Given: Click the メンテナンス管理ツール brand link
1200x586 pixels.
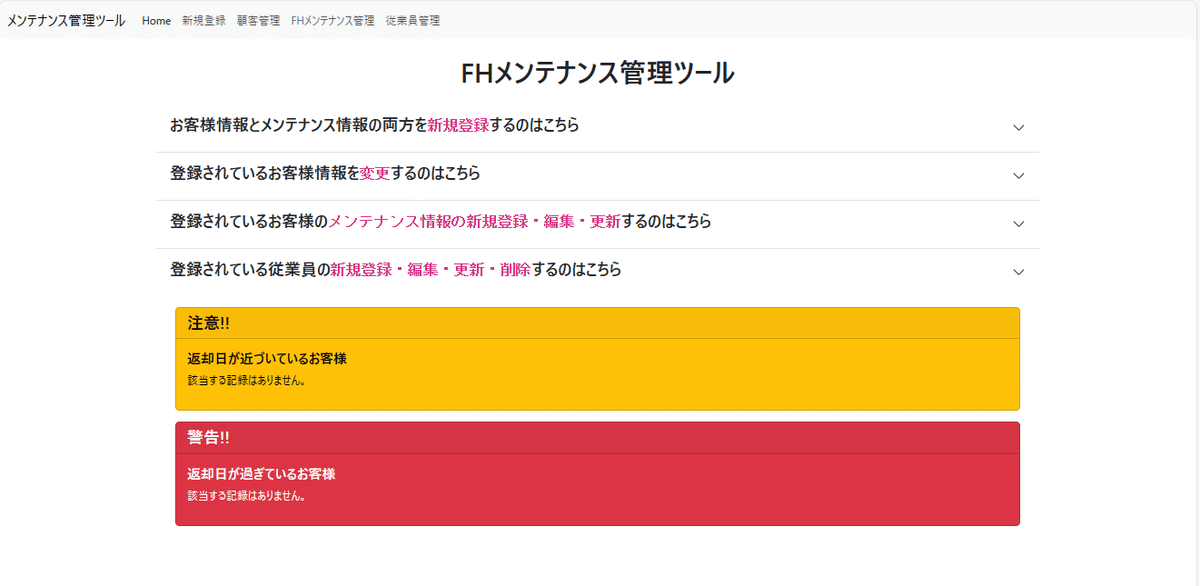Looking at the screenshot, I should (66, 20).
